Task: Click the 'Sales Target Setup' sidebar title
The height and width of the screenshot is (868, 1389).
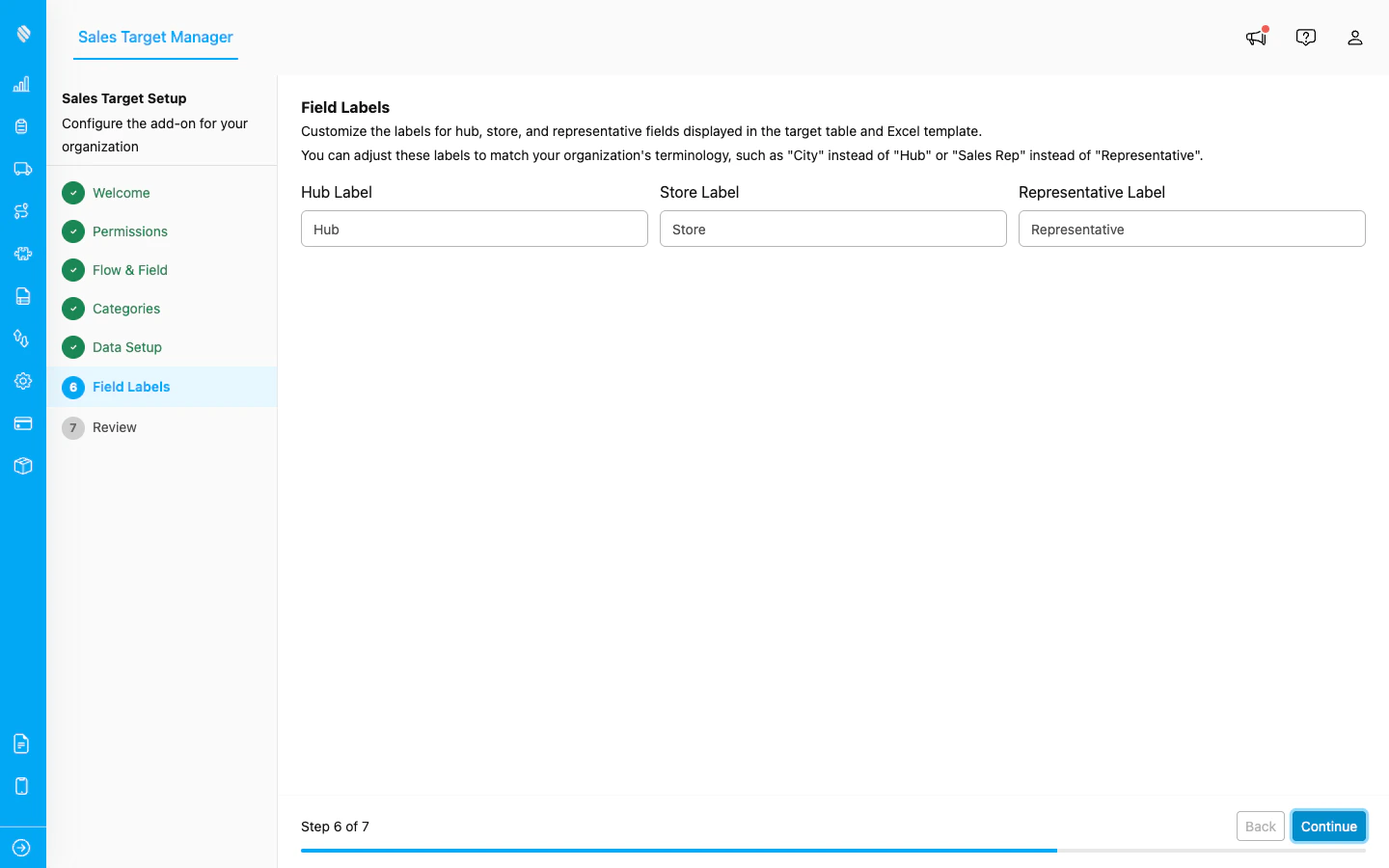Action: tap(124, 98)
